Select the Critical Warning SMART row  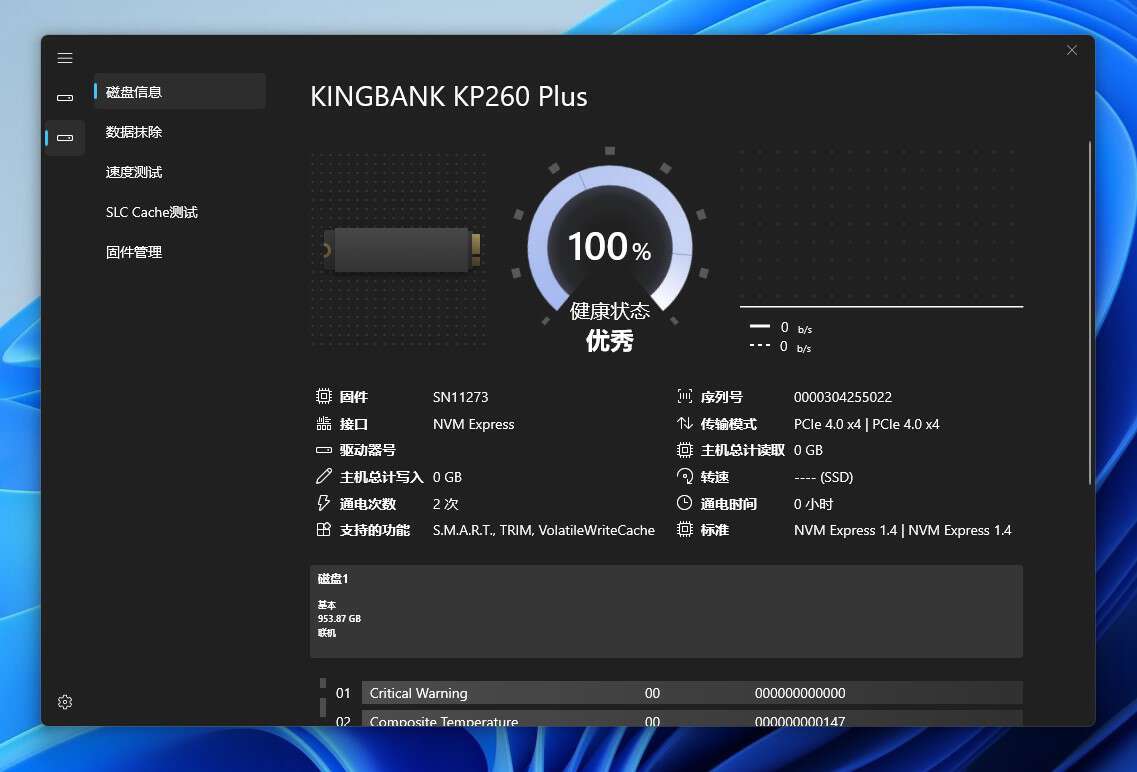(x=690, y=693)
